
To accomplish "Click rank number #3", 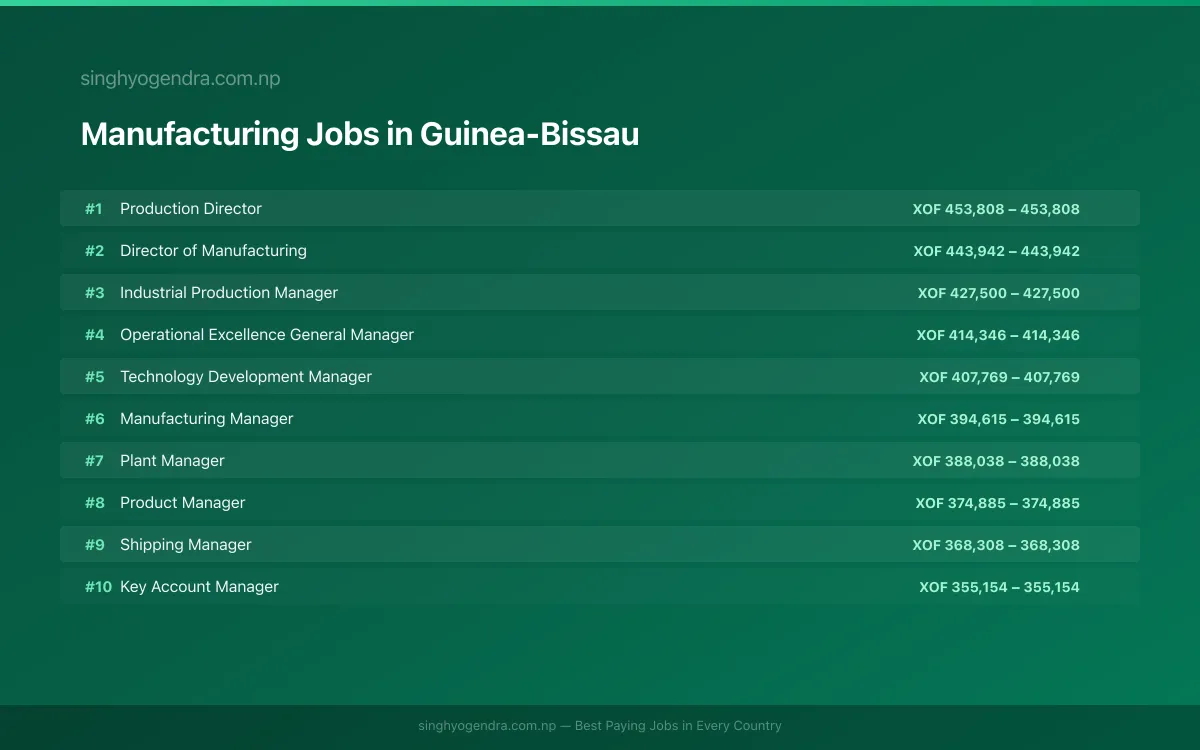I will 94,292.
